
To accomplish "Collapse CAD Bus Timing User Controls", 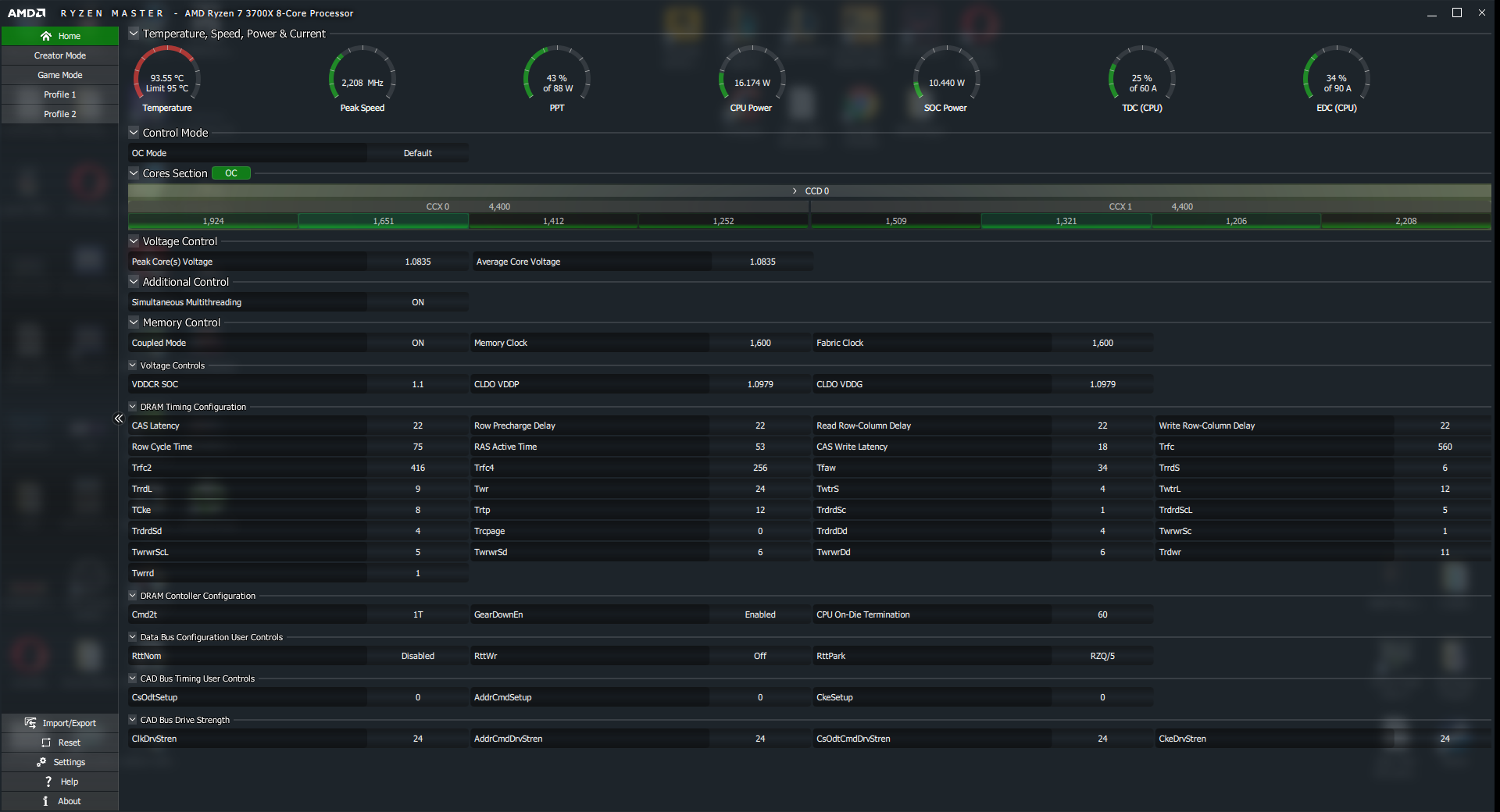I will click(133, 678).
